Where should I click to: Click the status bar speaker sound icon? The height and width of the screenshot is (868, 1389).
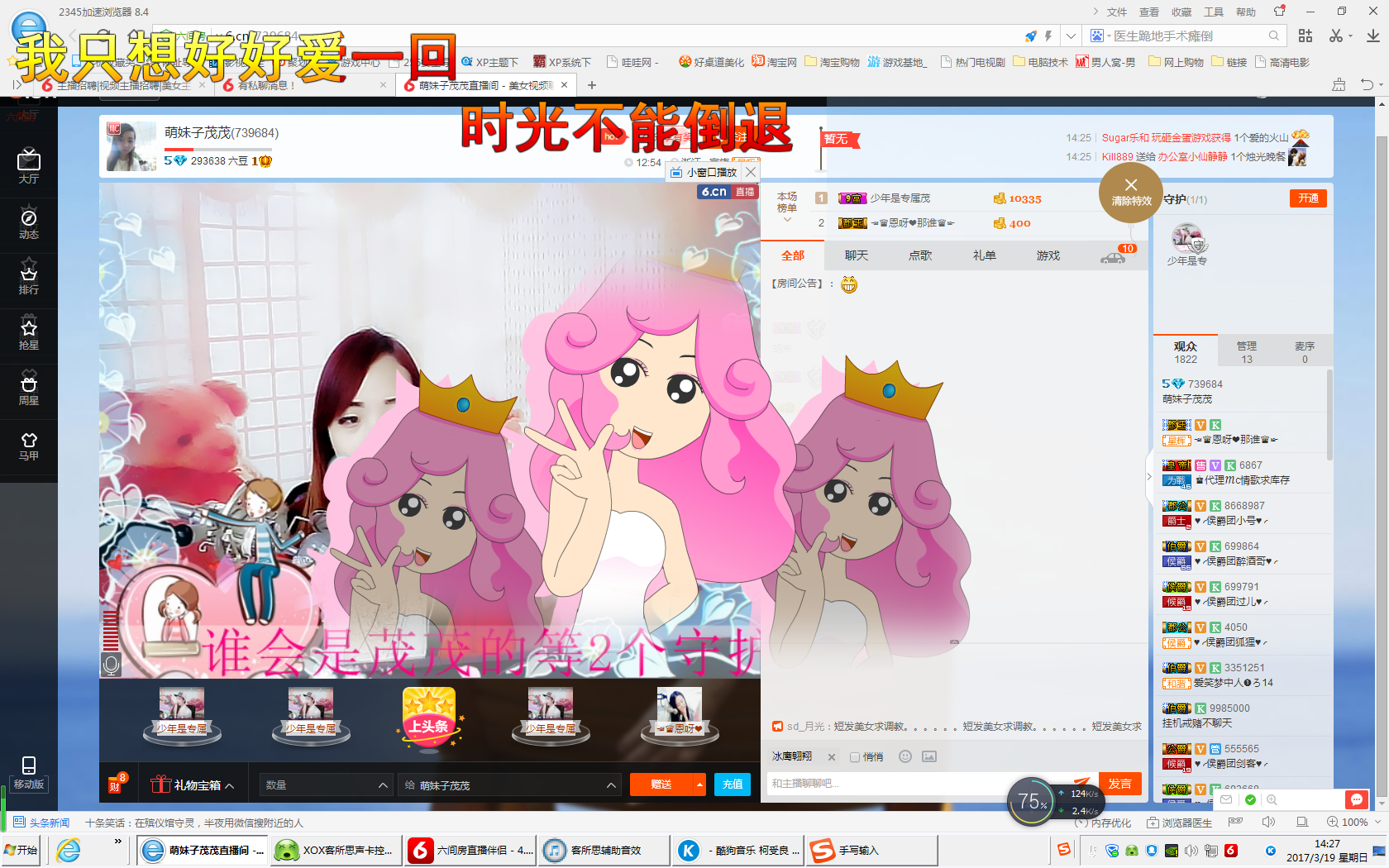tap(1268, 822)
